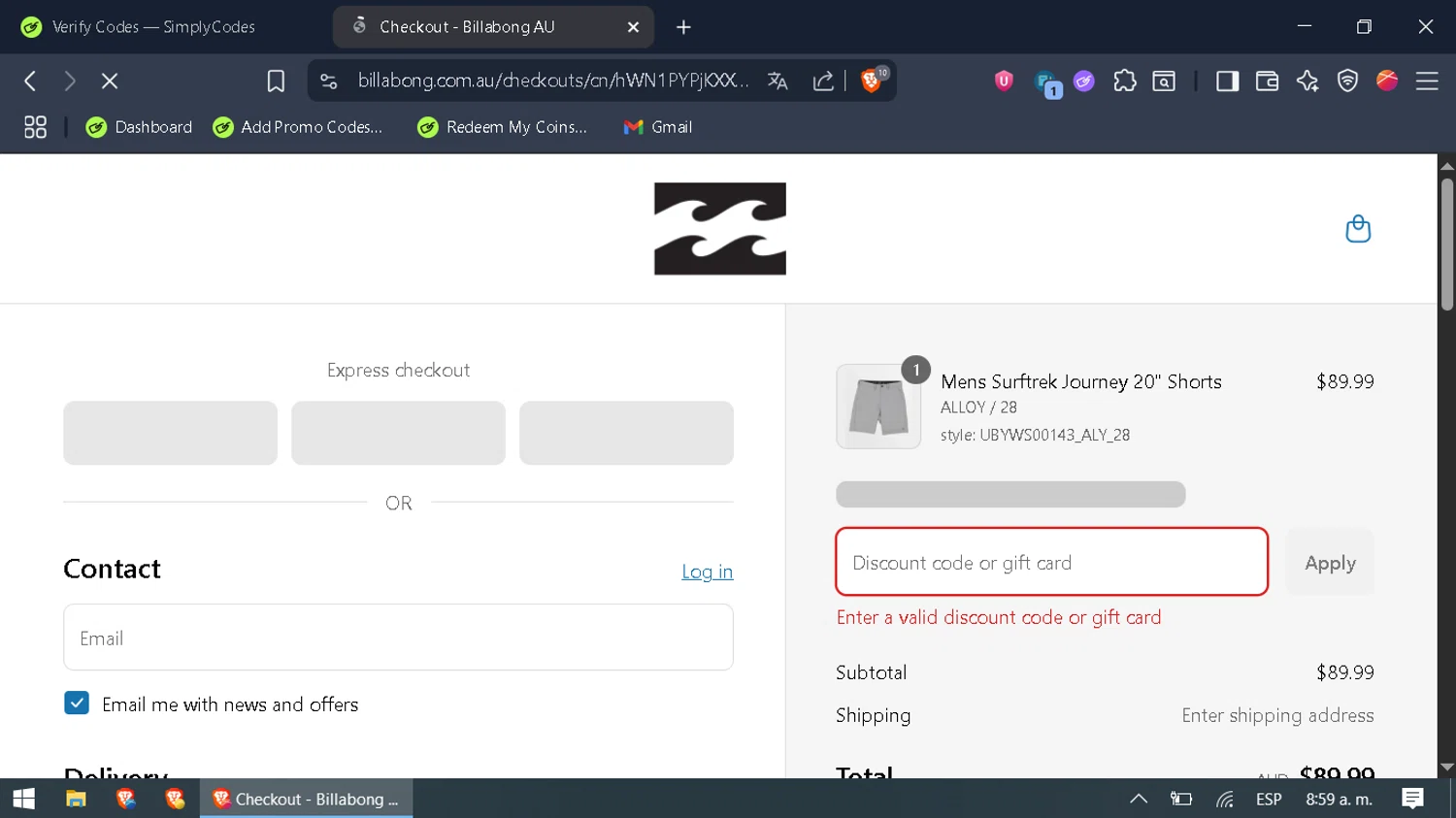Click the address bar URL
The image size is (1456, 818).
[552, 81]
